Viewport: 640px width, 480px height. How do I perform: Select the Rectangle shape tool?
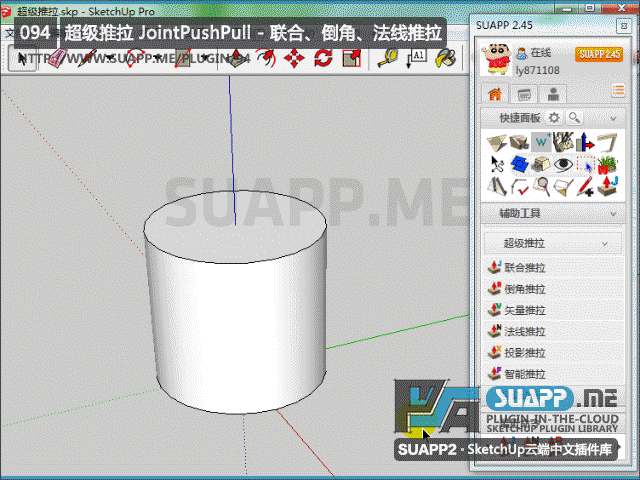(184, 58)
